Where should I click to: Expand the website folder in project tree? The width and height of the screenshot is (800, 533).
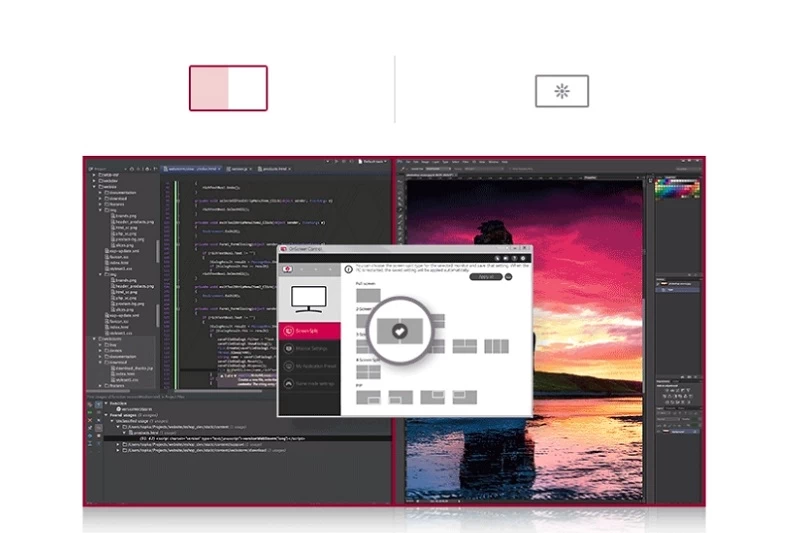pos(108,187)
